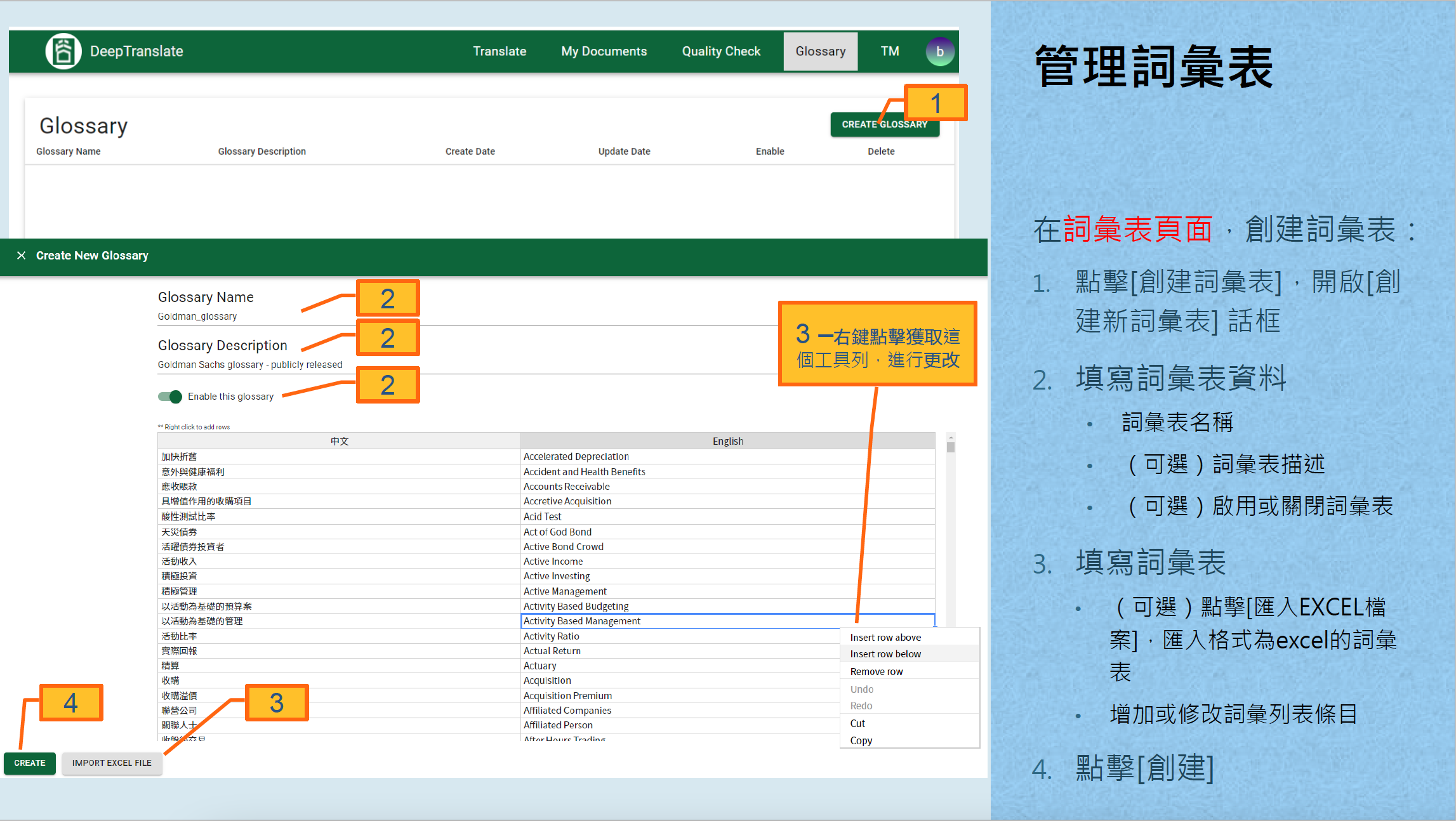Click IMPORT EXCEL FILE button
Screen dimensions: 1456x821
(x=112, y=763)
